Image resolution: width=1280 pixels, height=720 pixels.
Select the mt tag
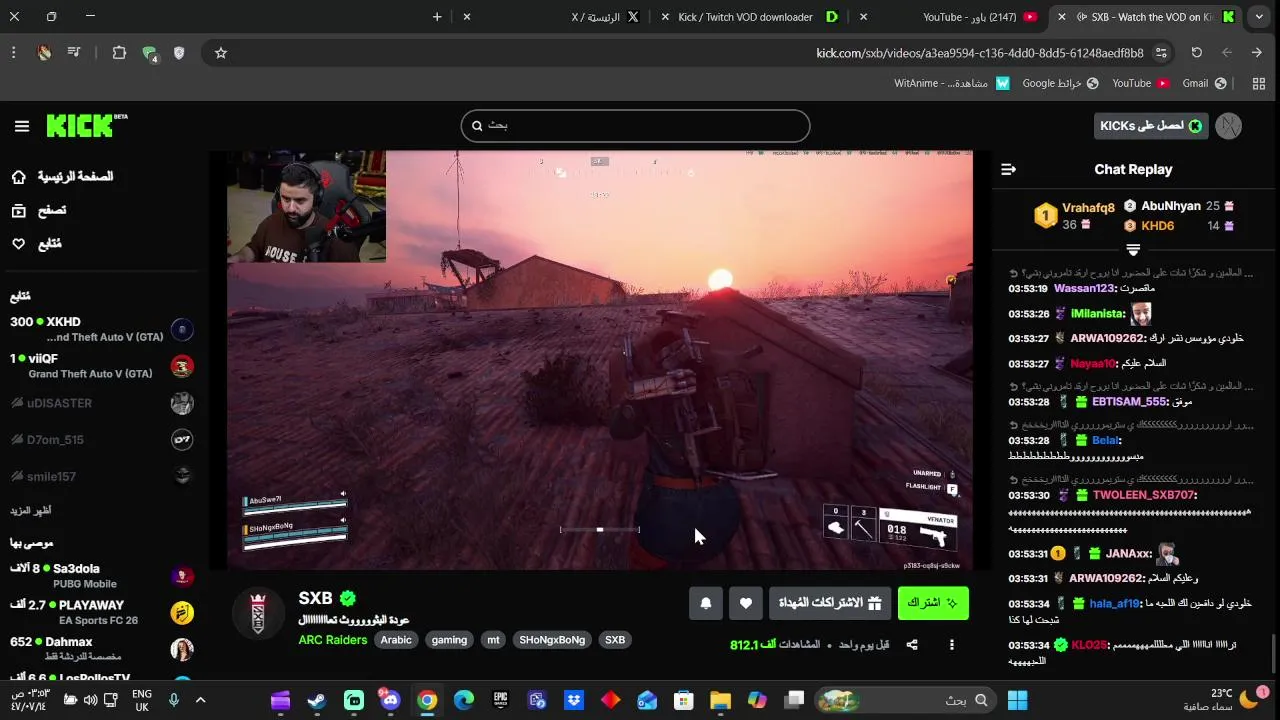point(493,640)
